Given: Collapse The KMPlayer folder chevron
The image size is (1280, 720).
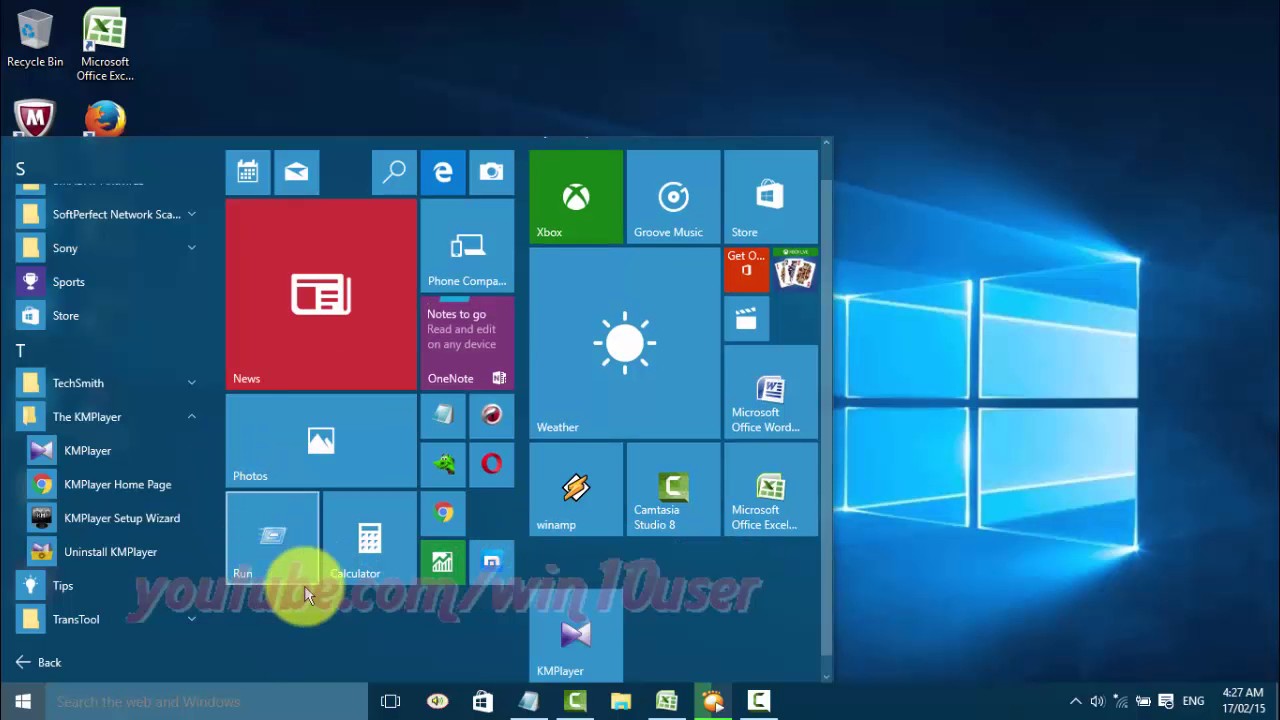Looking at the screenshot, I should pos(191,417).
